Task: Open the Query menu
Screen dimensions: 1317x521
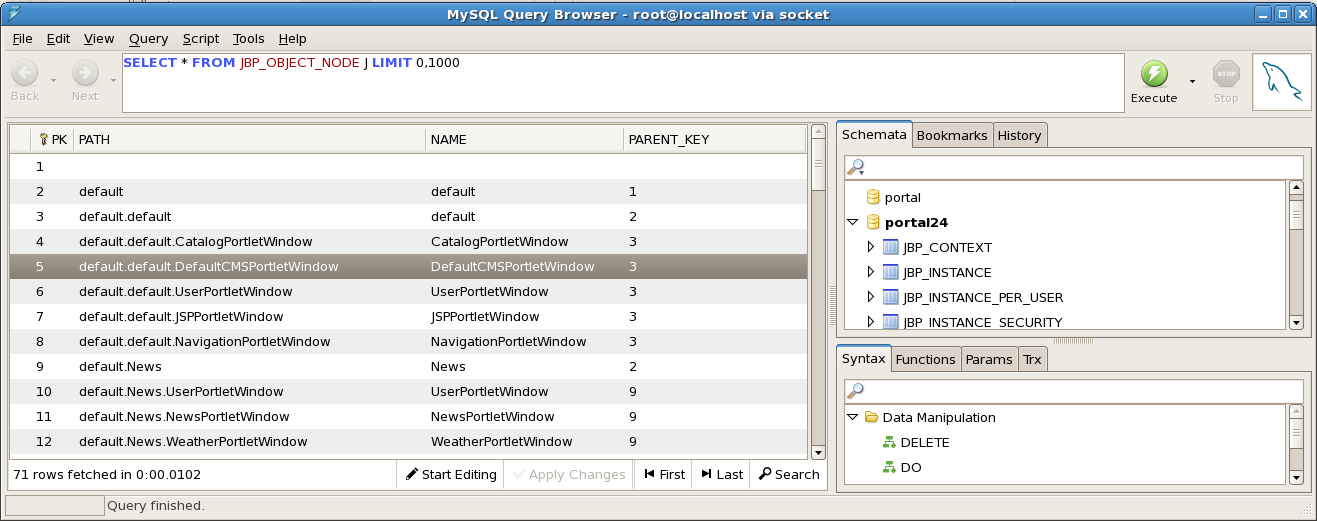Action: click(148, 38)
